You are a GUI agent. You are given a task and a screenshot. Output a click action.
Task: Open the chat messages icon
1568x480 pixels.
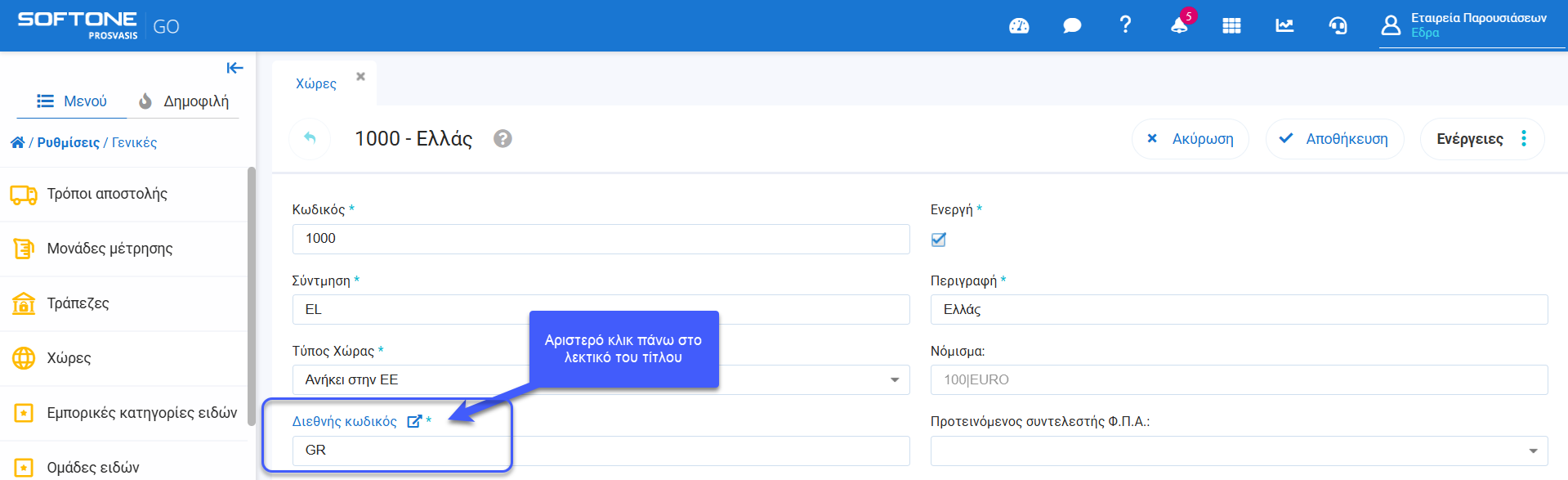point(1072,26)
